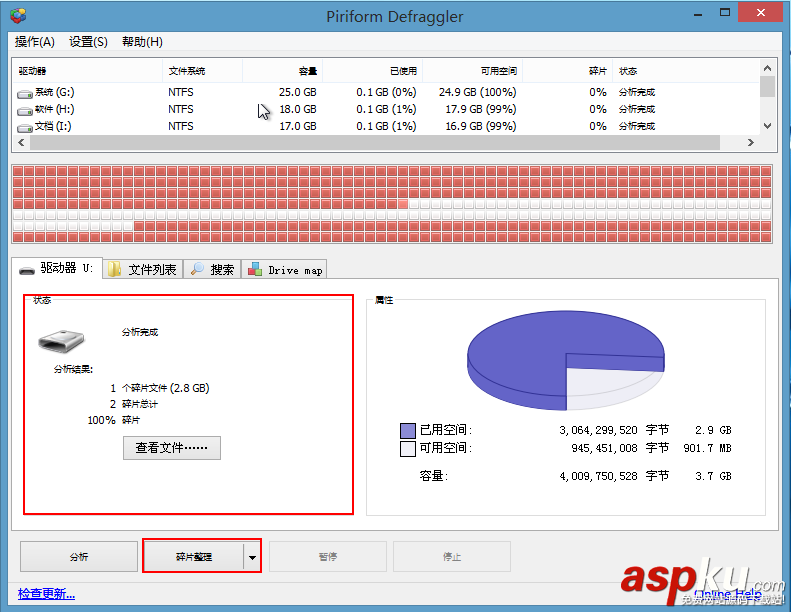Click the 3,064,299,520 used bytes value

pos(598,430)
